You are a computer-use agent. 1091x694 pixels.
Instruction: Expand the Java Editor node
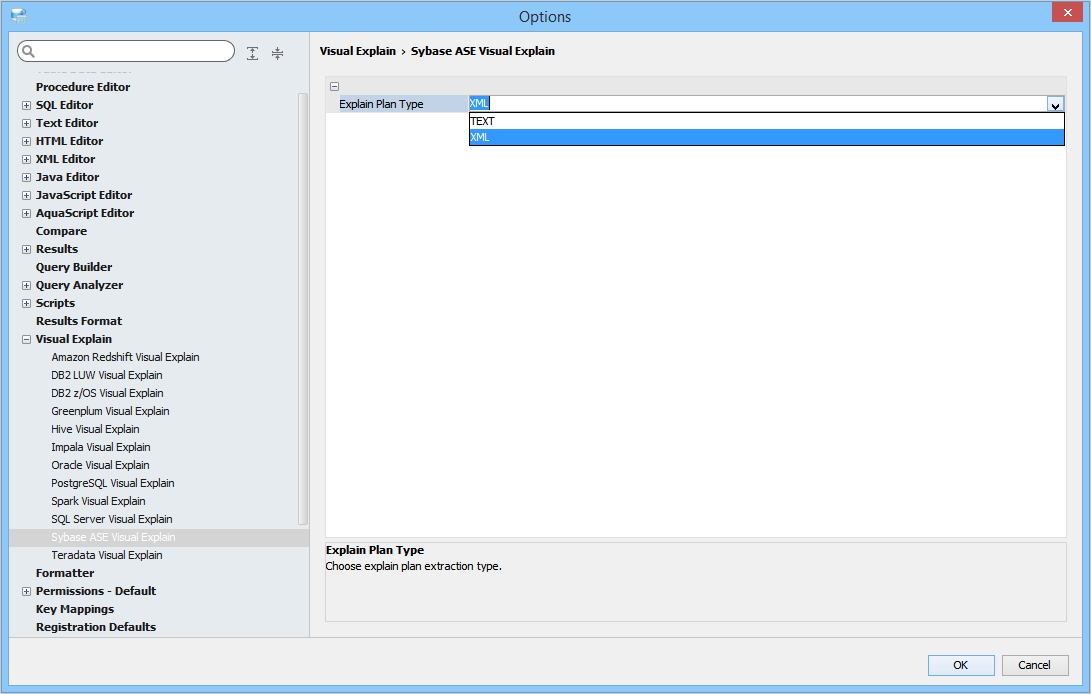click(26, 178)
